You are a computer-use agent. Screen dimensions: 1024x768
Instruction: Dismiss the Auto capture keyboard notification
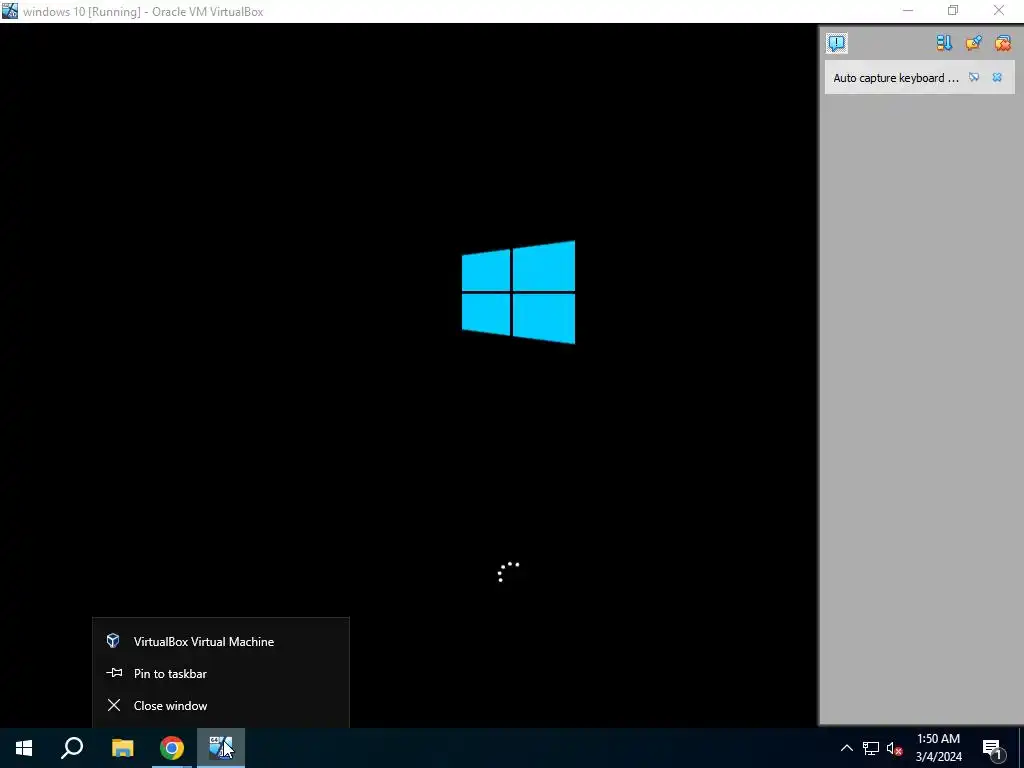(x=997, y=77)
